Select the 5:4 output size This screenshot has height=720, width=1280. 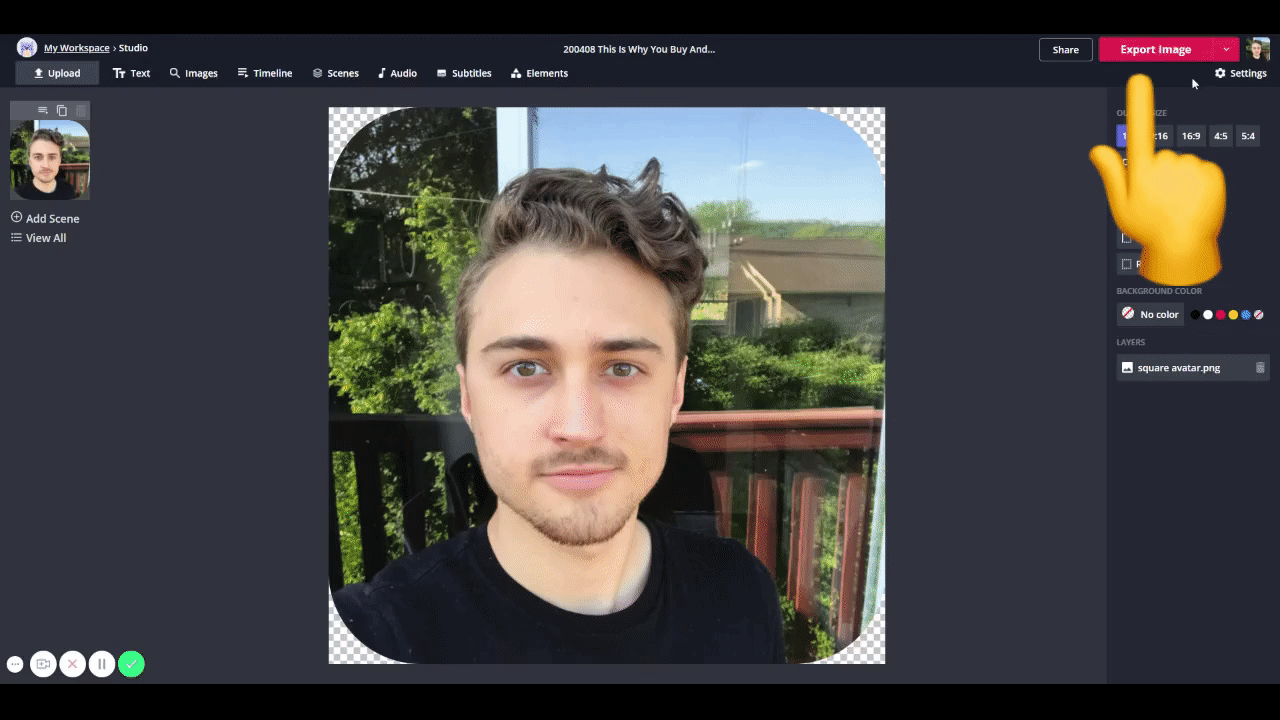click(1248, 136)
